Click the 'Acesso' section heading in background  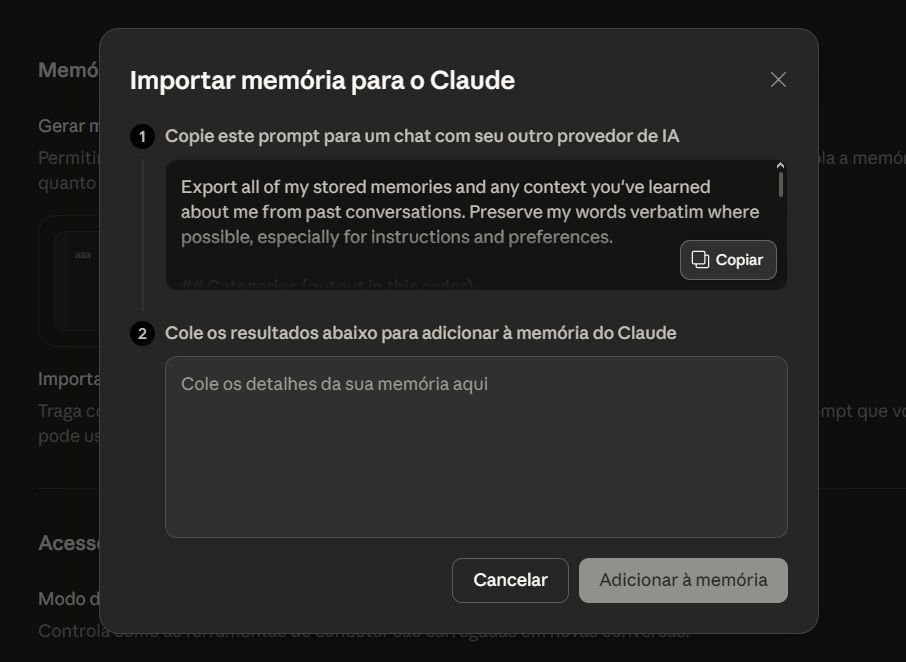point(68,543)
